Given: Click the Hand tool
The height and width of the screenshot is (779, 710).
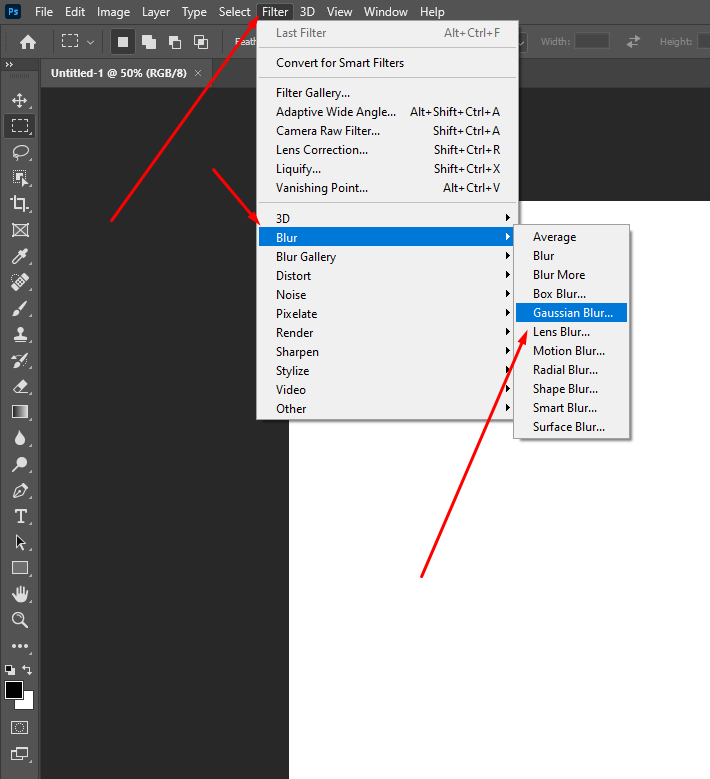Looking at the screenshot, I should coord(19,594).
